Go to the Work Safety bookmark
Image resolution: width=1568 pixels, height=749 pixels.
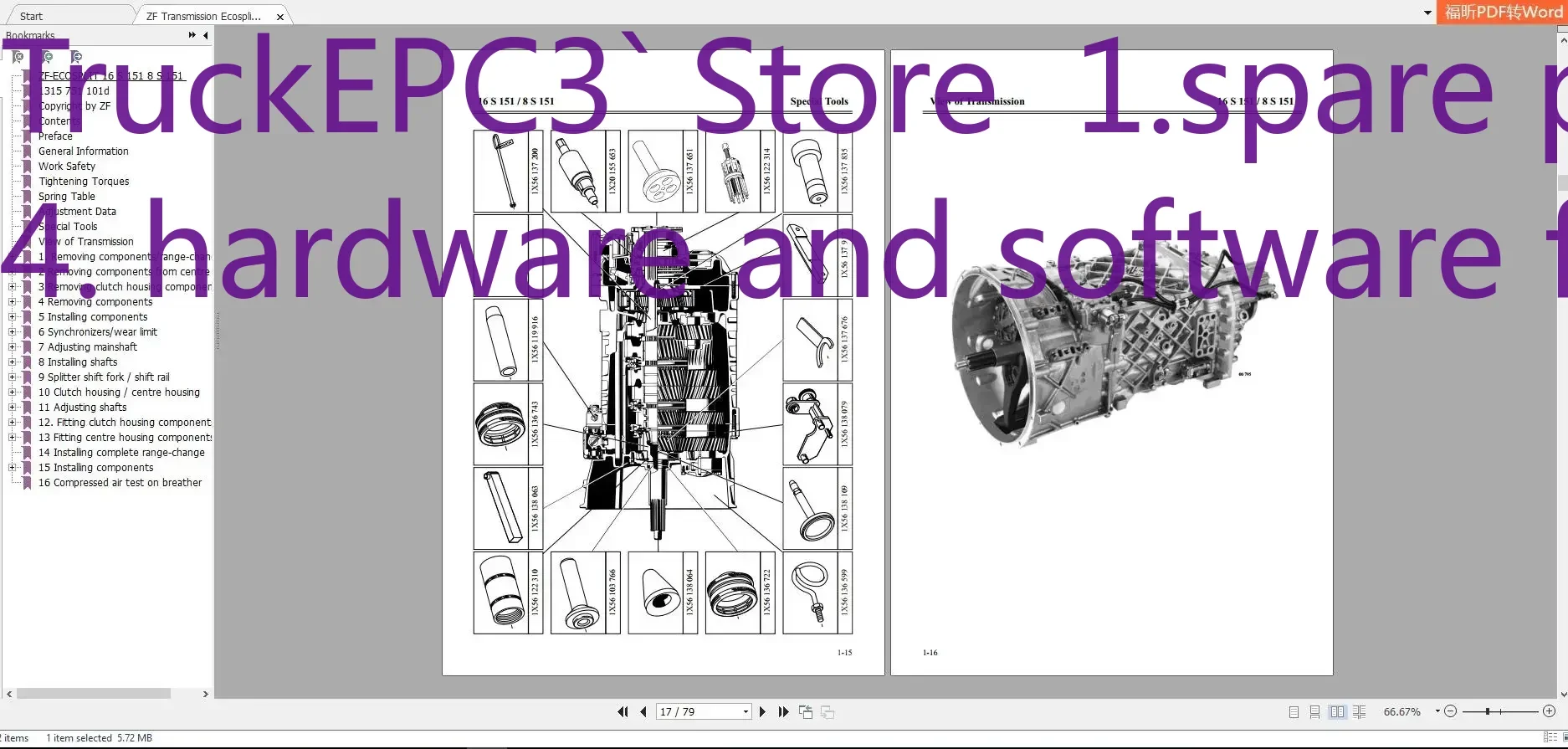[x=67, y=167]
